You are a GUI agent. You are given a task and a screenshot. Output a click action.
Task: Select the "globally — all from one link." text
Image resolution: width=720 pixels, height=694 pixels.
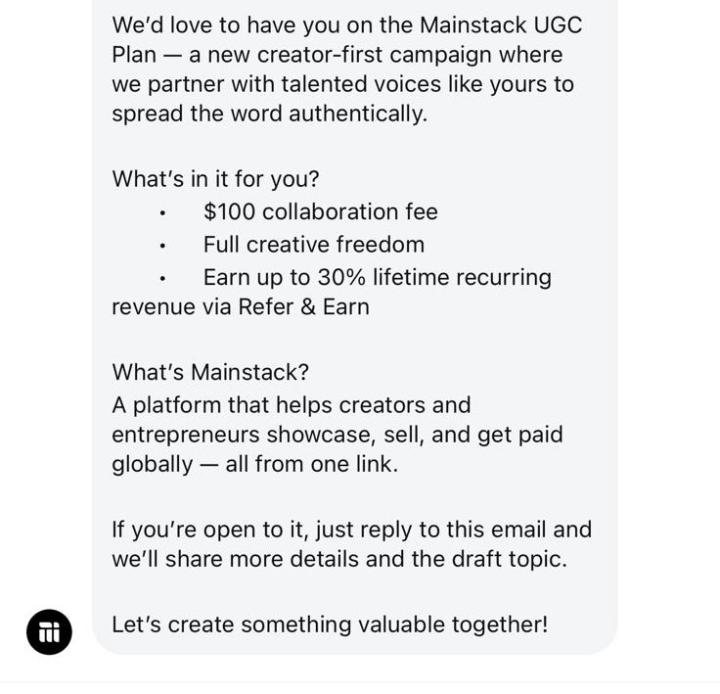pyautogui.click(x=255, y=464)
